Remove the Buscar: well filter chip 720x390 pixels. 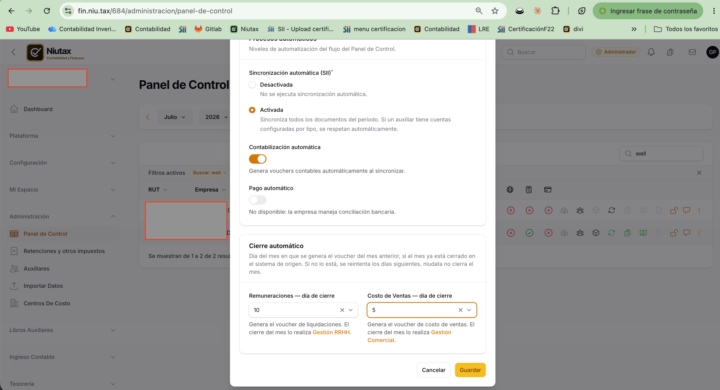tap(225, 173)
